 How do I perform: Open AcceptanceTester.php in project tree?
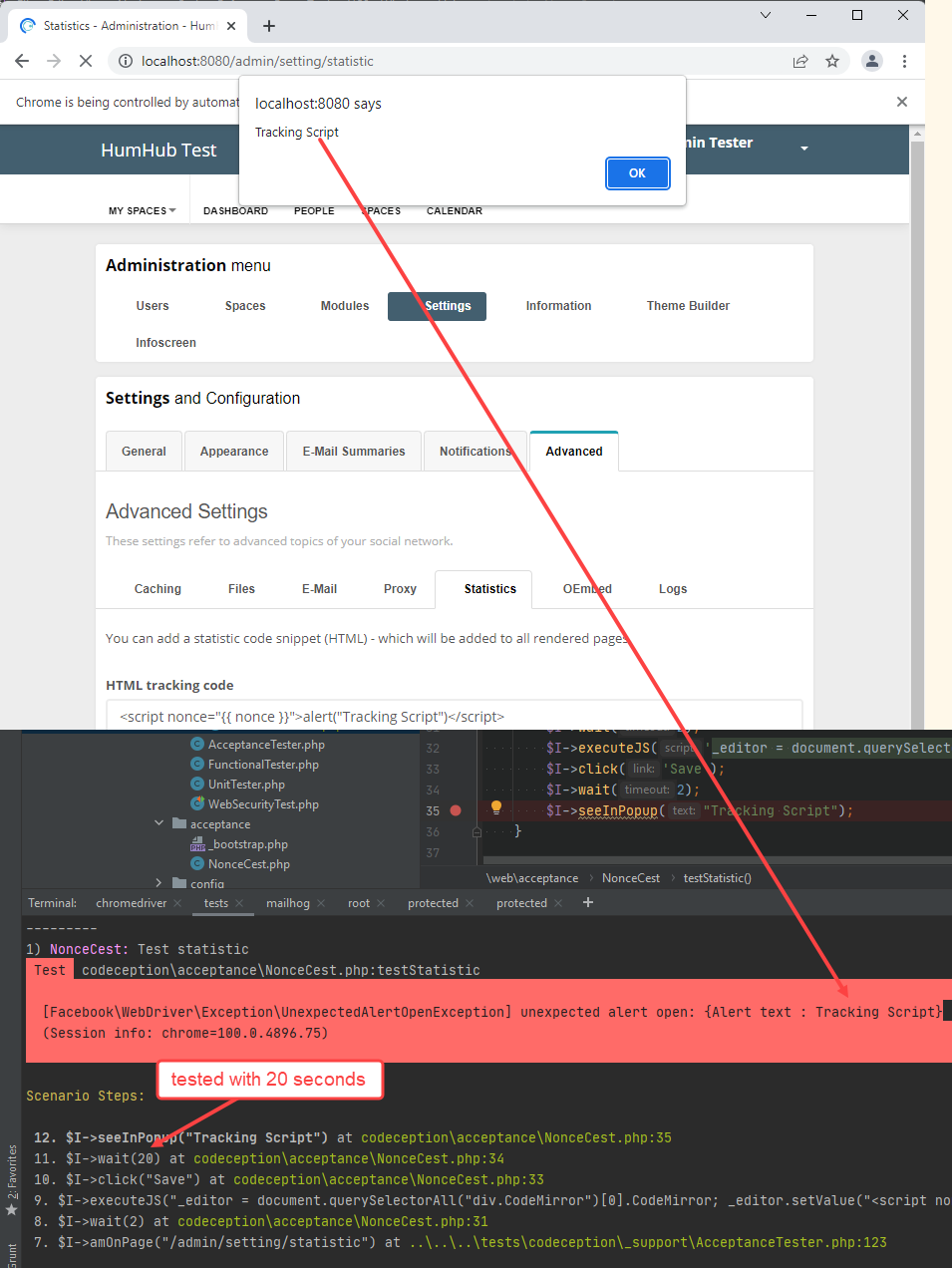[266, 745]
